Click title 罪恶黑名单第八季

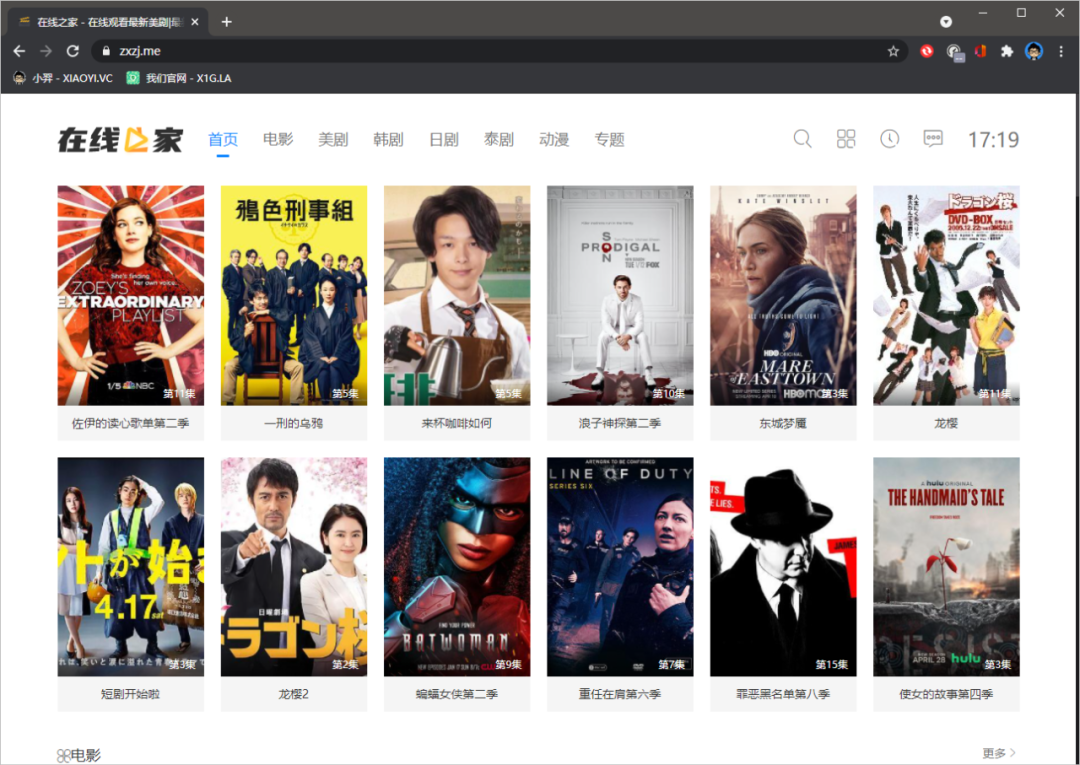pos(784,694)
